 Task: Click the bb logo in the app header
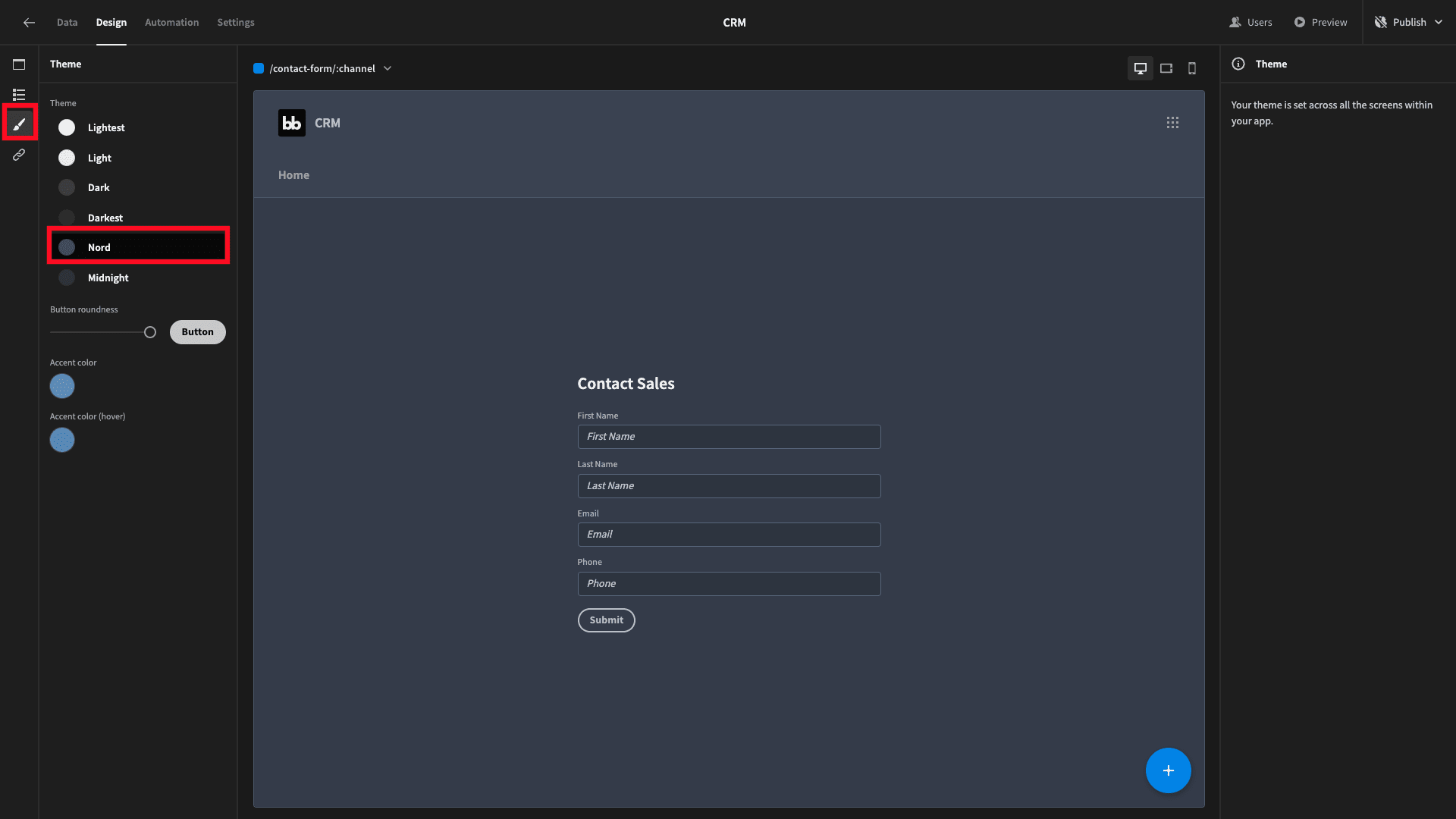[x=292, y=123]
